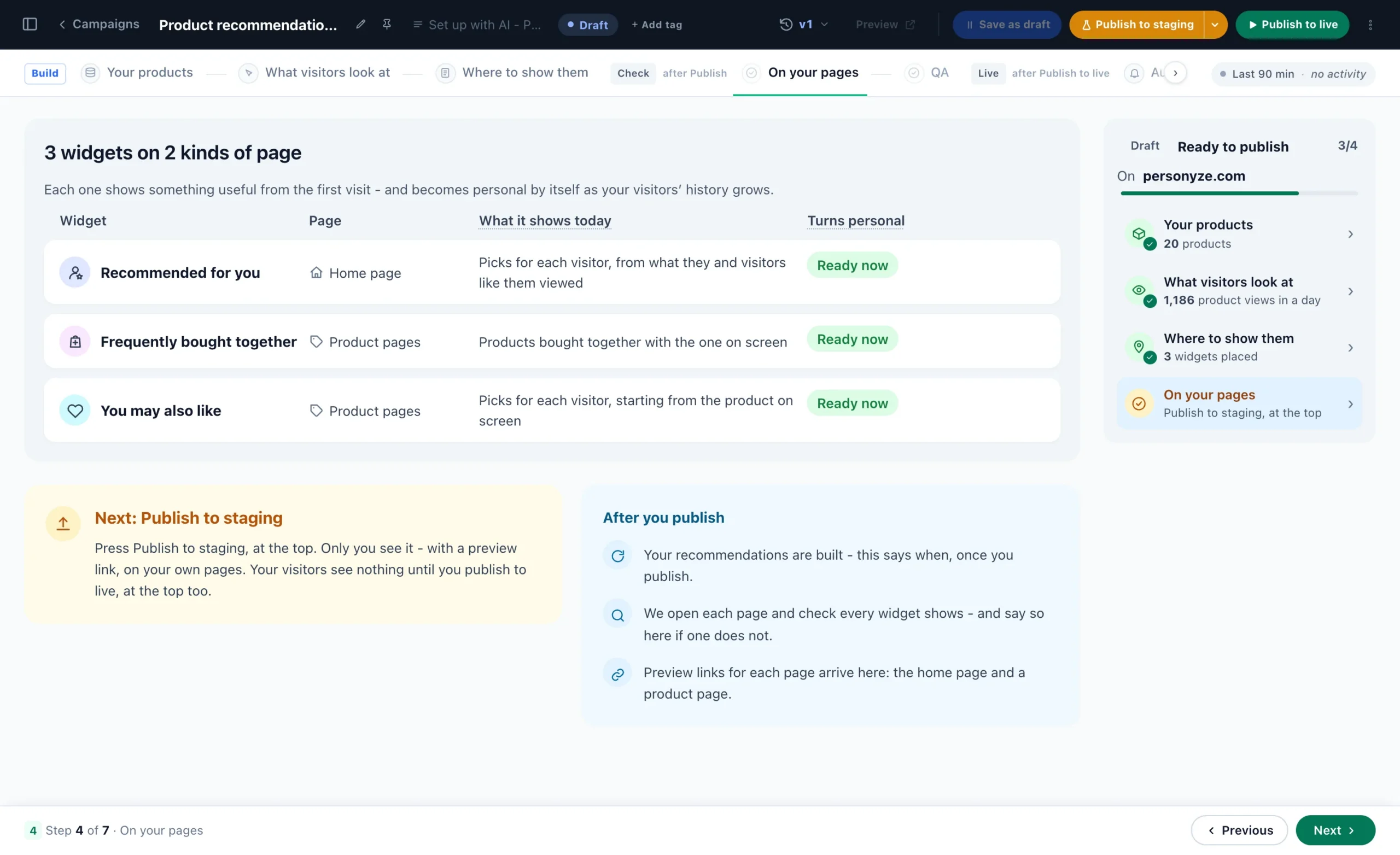Click the personyze.com domain text
This screenshot has width=1400, height=855.
[1194, 176]
